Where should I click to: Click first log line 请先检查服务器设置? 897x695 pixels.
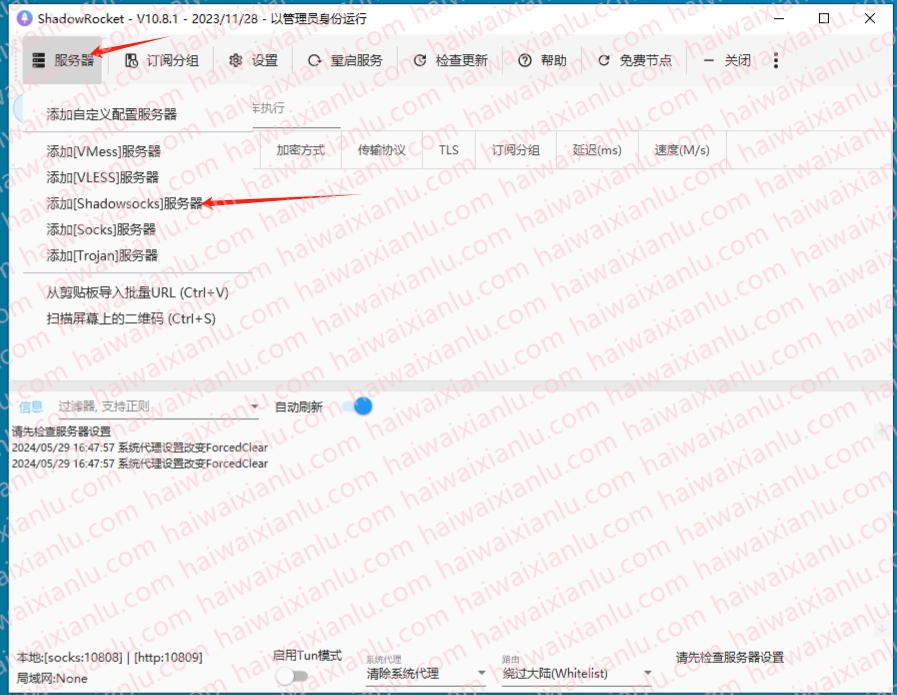point(61,431)
